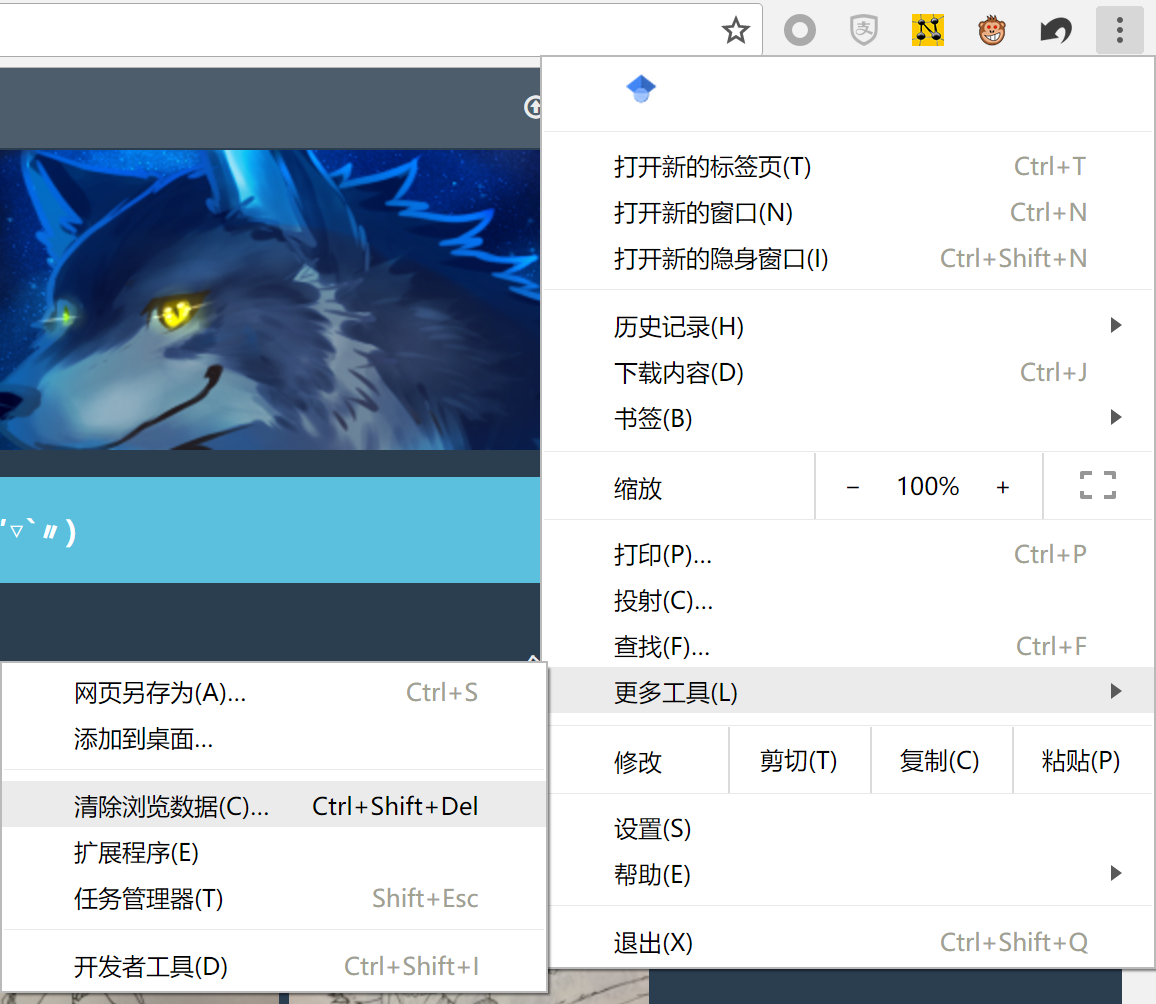Screen dimensions: 1156x1004
Task: Click the blue graduation cap icon
Action: coord(641,90)
